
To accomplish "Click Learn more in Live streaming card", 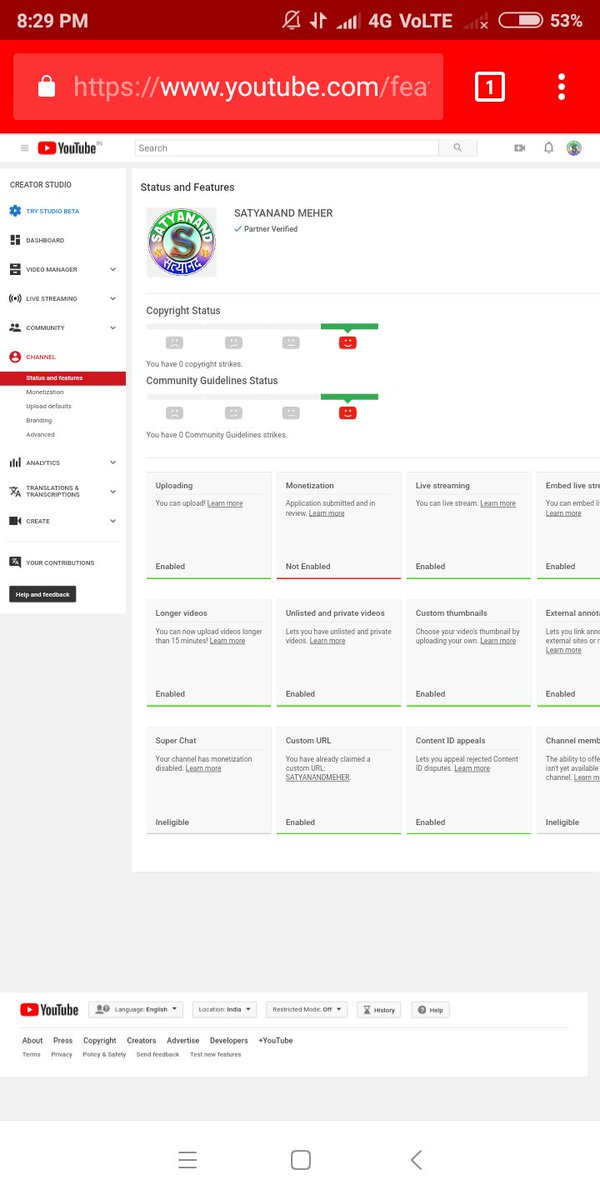I will point(498,504).
